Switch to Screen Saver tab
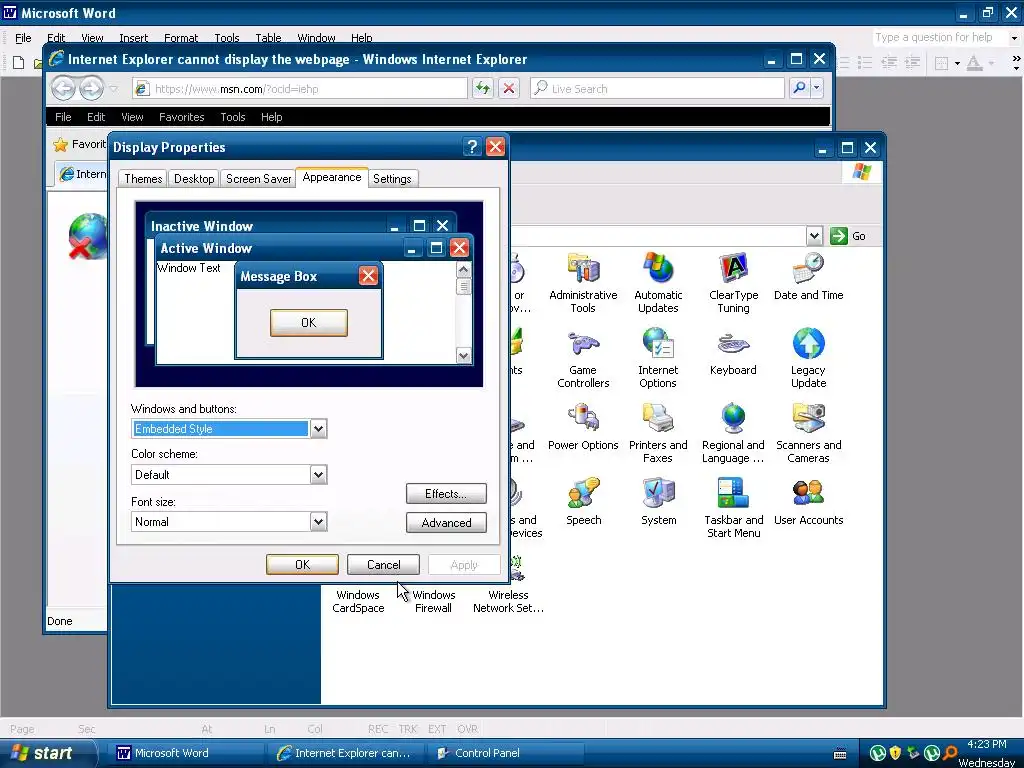Viewport: 1024px width, 768px height. pos(259,179)
